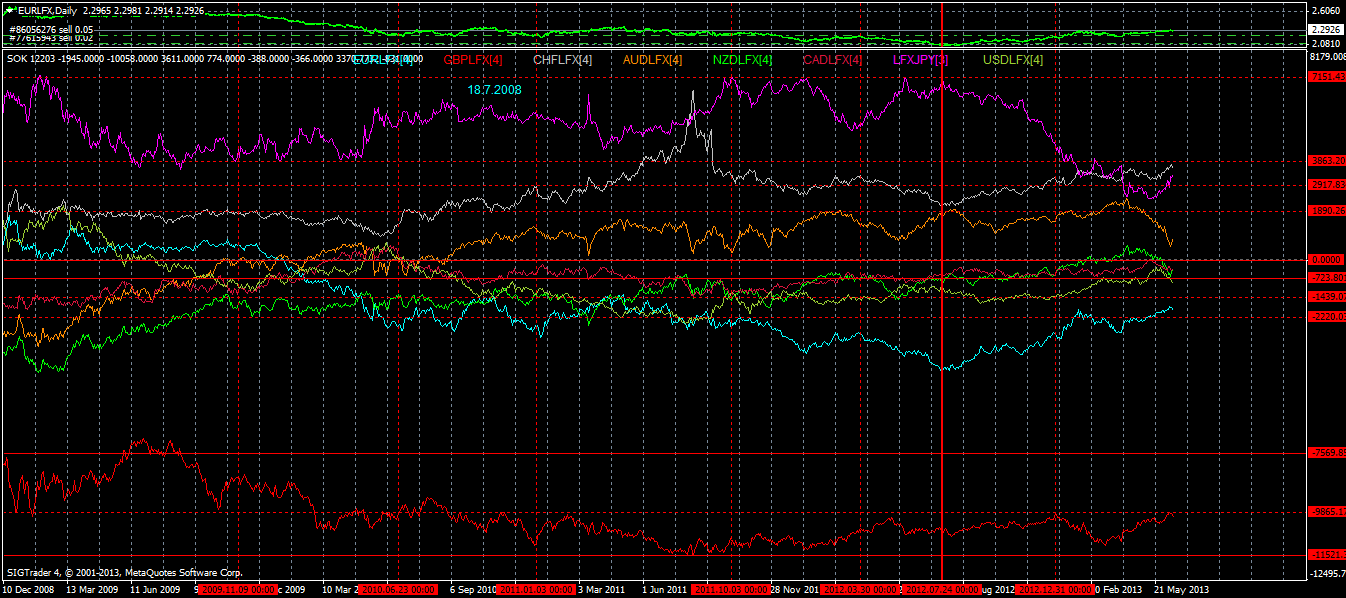The image size is (1346, 598).
Task: Click the 11 Jun 2009 time axis label
Action: pos(156,590)
